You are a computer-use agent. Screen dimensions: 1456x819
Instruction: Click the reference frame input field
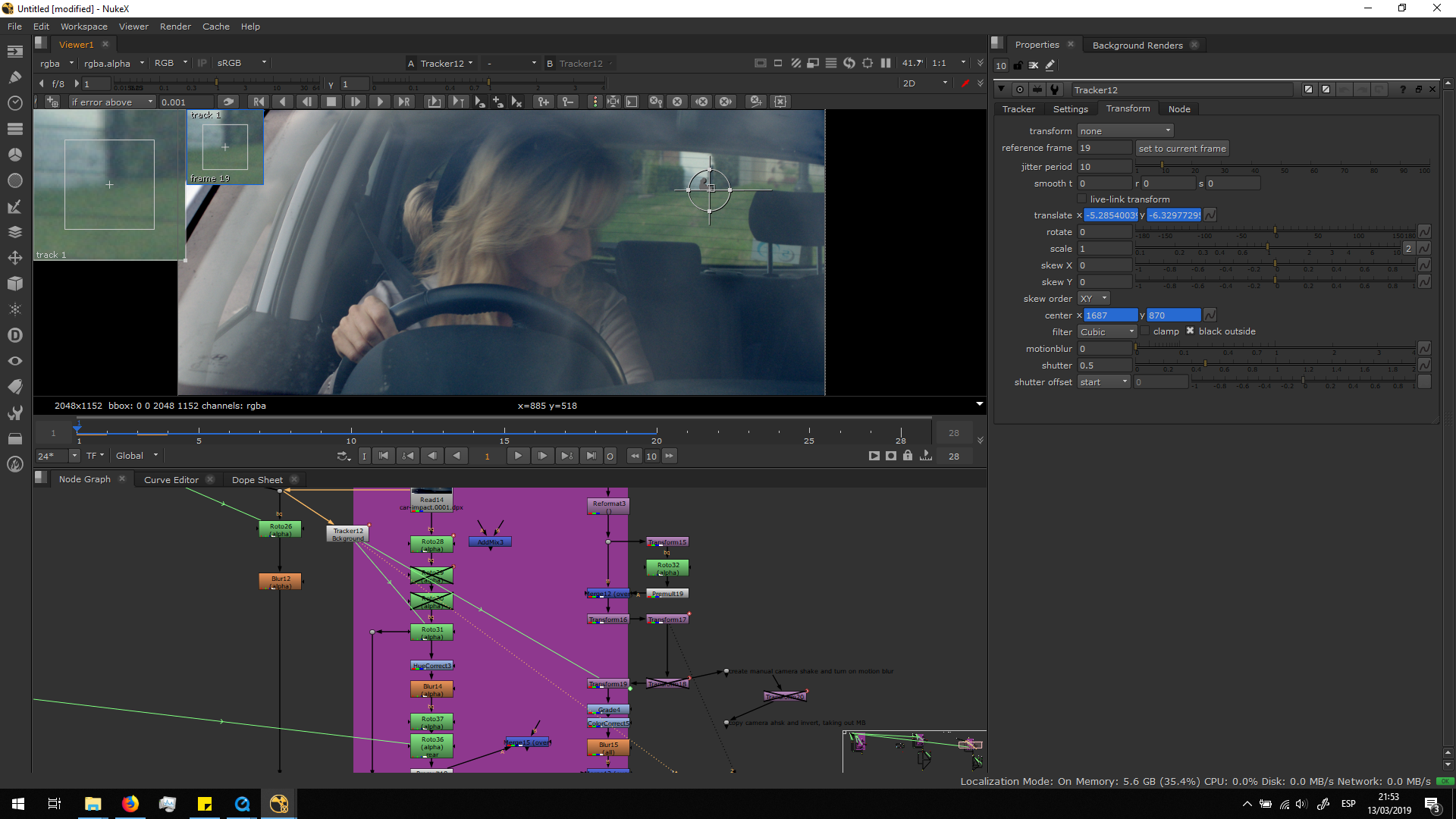[1104, 149]
